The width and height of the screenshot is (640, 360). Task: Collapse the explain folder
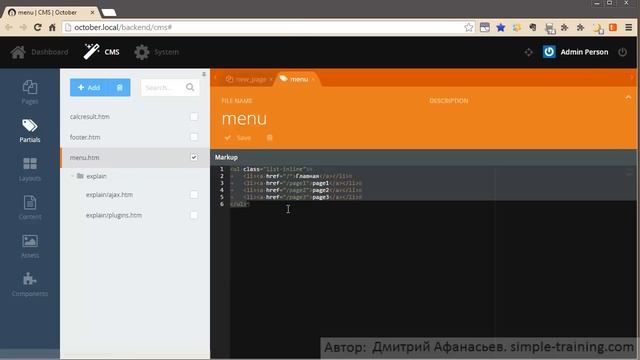click(72, 176)
